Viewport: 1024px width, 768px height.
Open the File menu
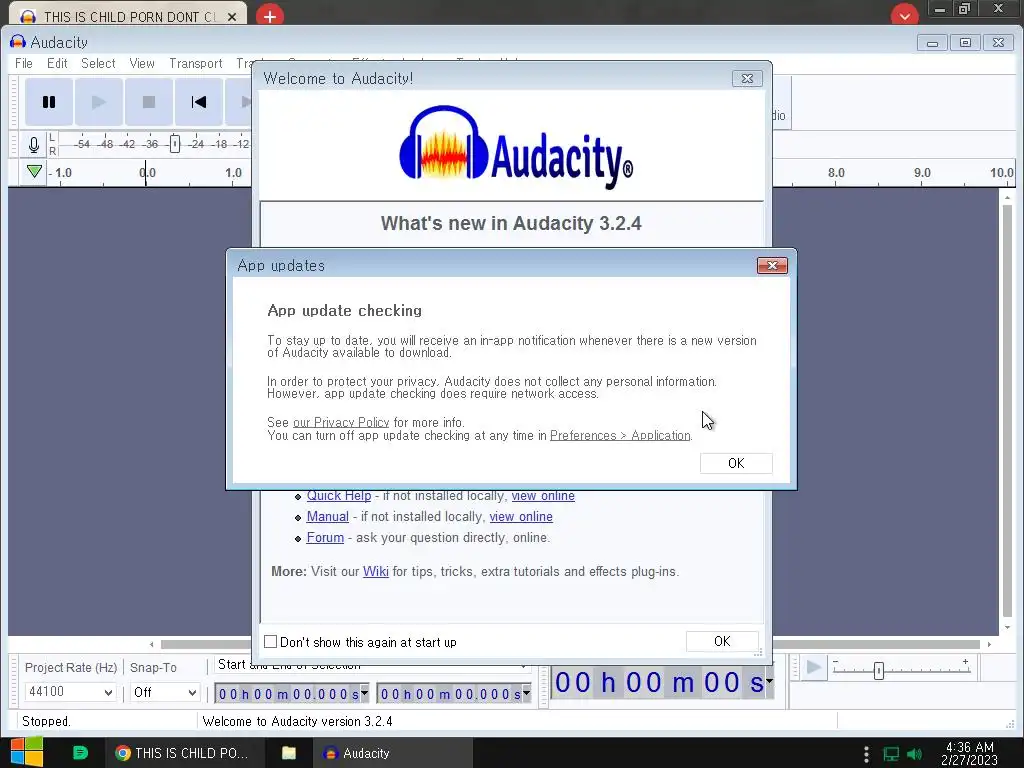coord(24,63)
